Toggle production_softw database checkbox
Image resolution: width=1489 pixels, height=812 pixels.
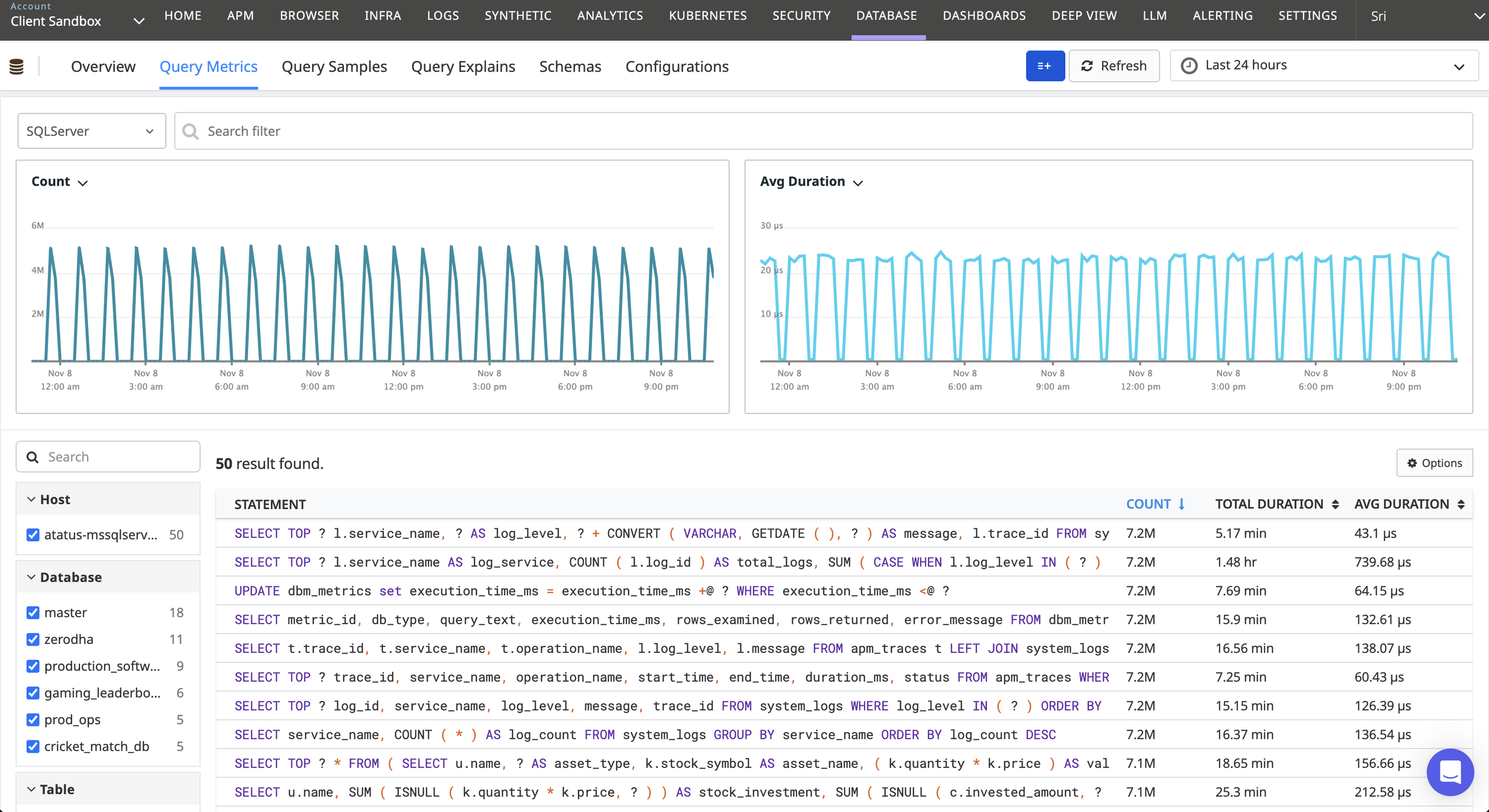(x=33, y=667)
